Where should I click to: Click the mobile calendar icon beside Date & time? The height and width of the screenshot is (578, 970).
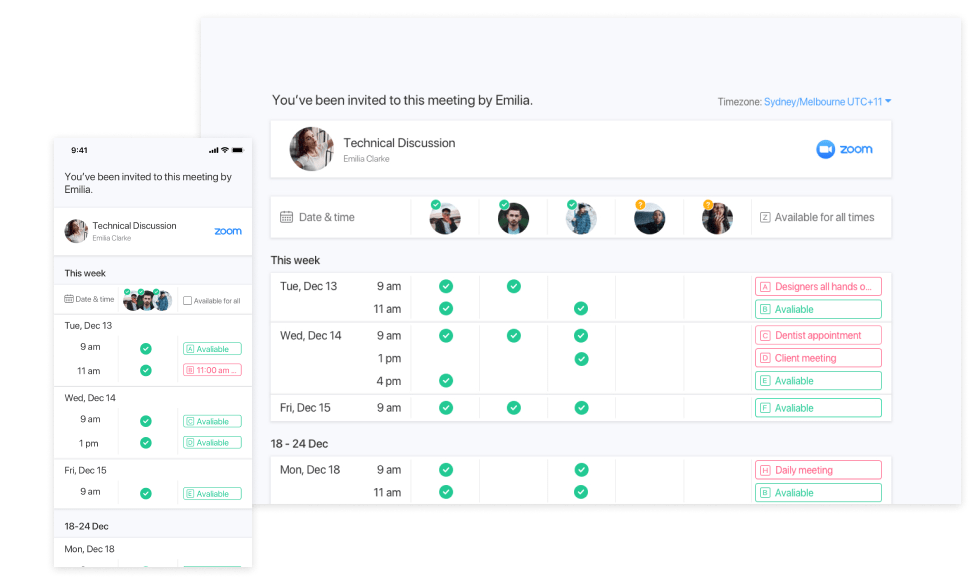coord(69,299)
